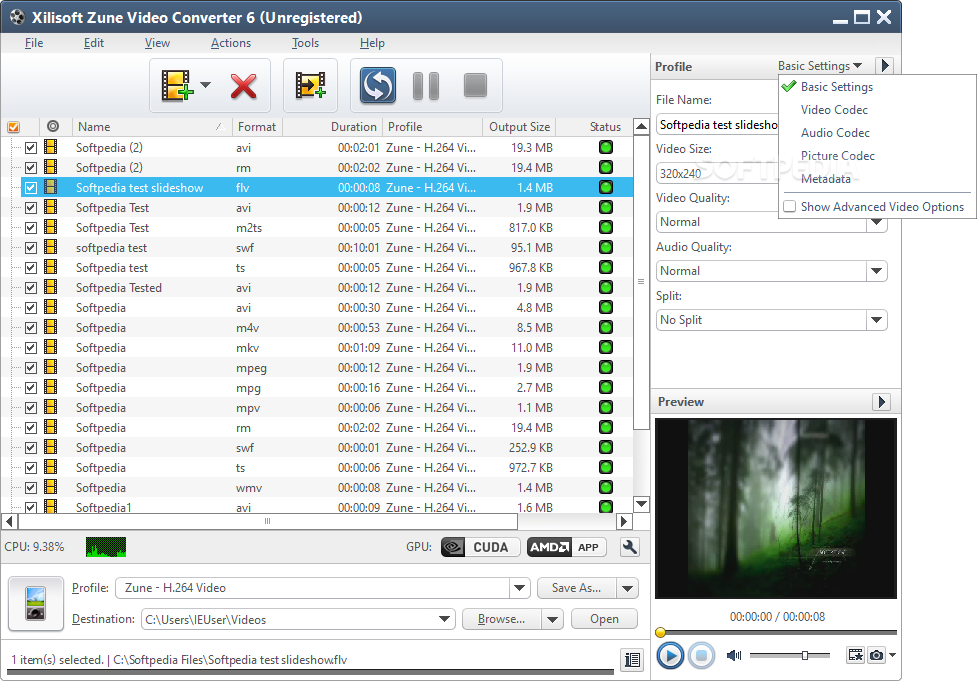Click status icon for Softpedia m4v row

pyautogui.click(x=606, y=327)
